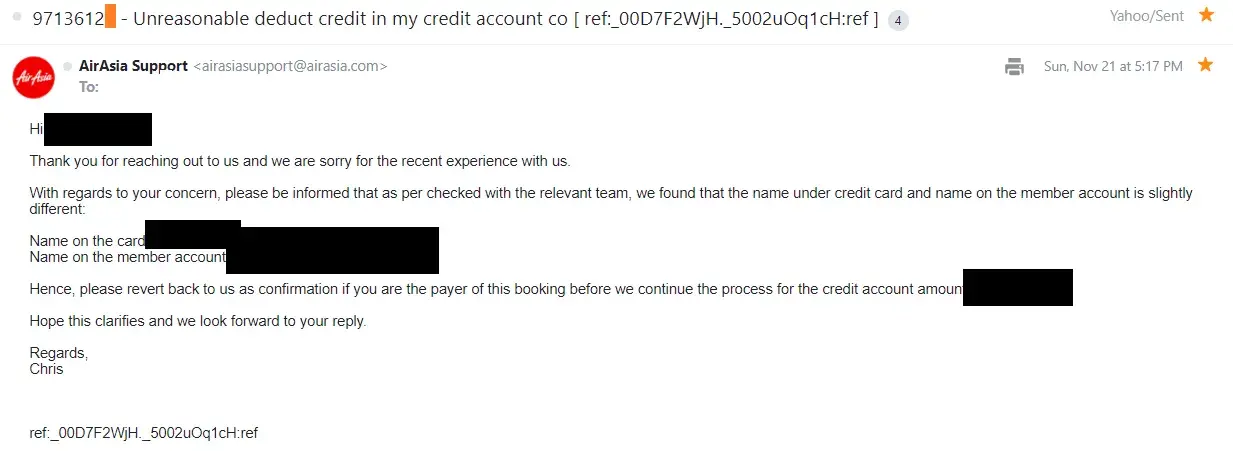This screenshot has width=1233, height=451.
Task: Click the AirAsia Support sender name
Action: (133, 66)
